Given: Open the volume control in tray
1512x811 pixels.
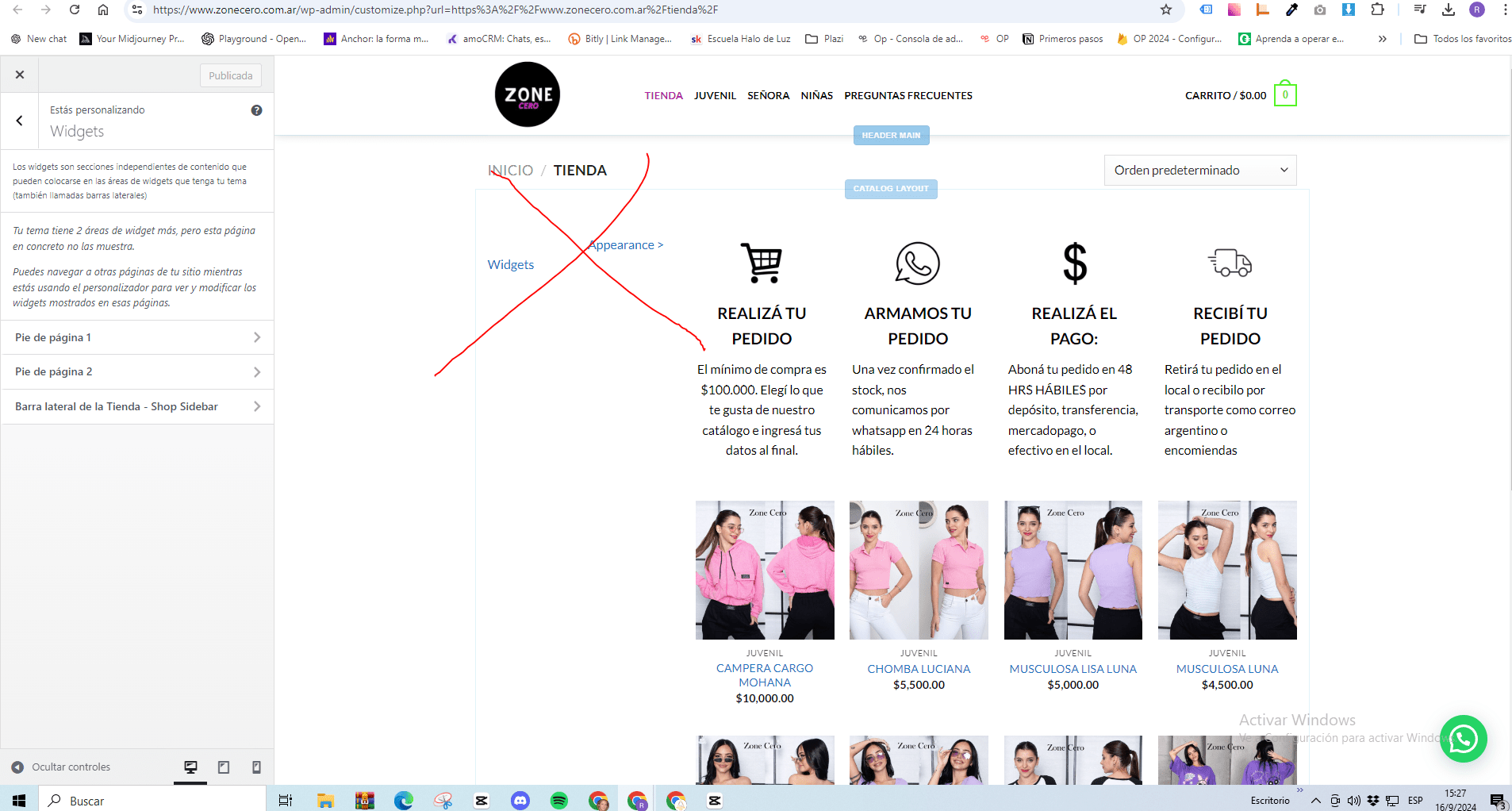Looking at the screenshot, I should pos(1353,800).
